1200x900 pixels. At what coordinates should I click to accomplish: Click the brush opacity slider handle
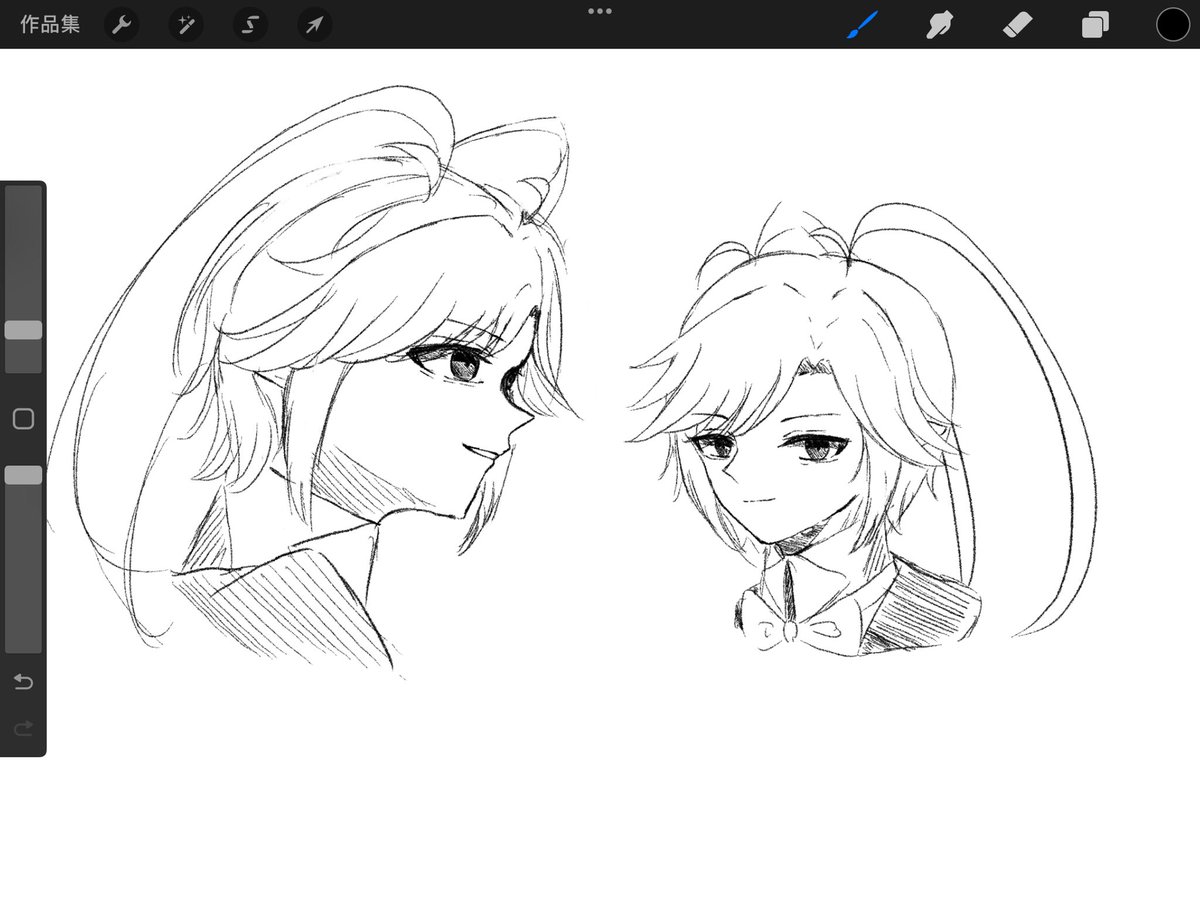tap(23, 475)
